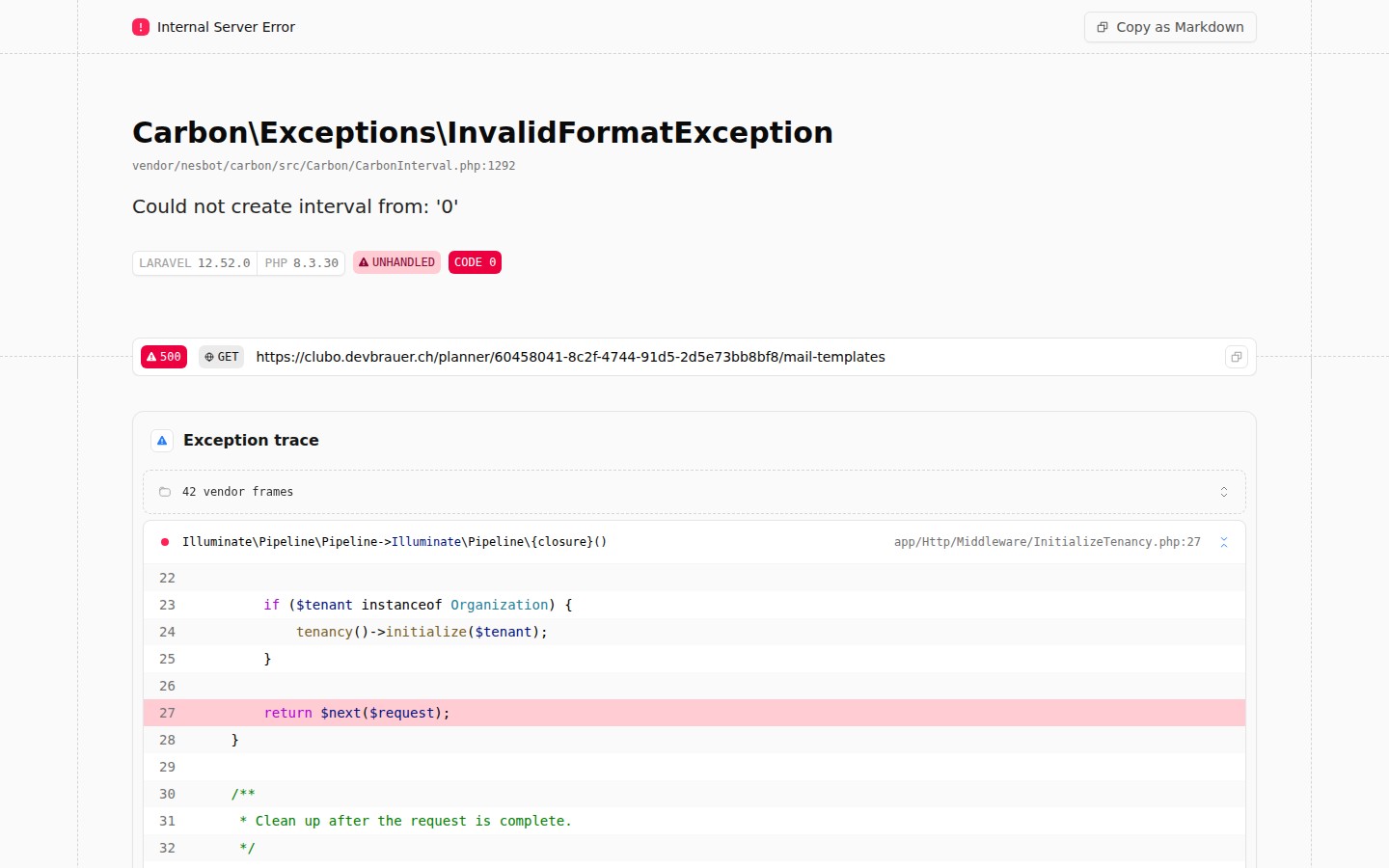Click the CarbonInterval.php:1292 file path
Viewport: 1389px width, 868px height.
coord(323,166)
